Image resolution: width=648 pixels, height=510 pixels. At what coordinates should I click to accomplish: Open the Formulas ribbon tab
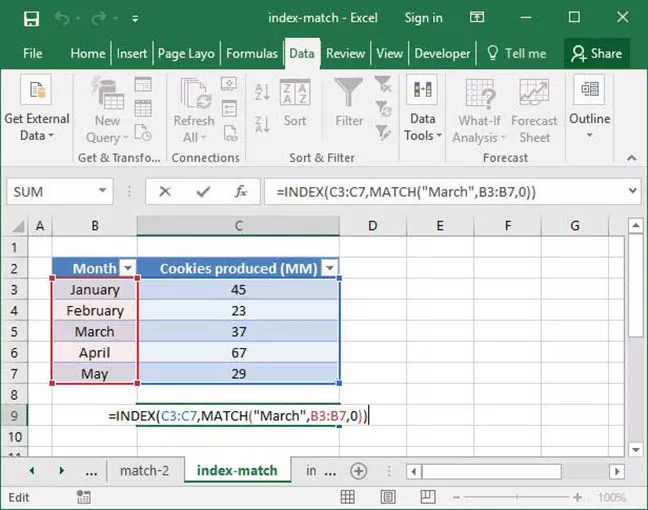click(252, 53)
